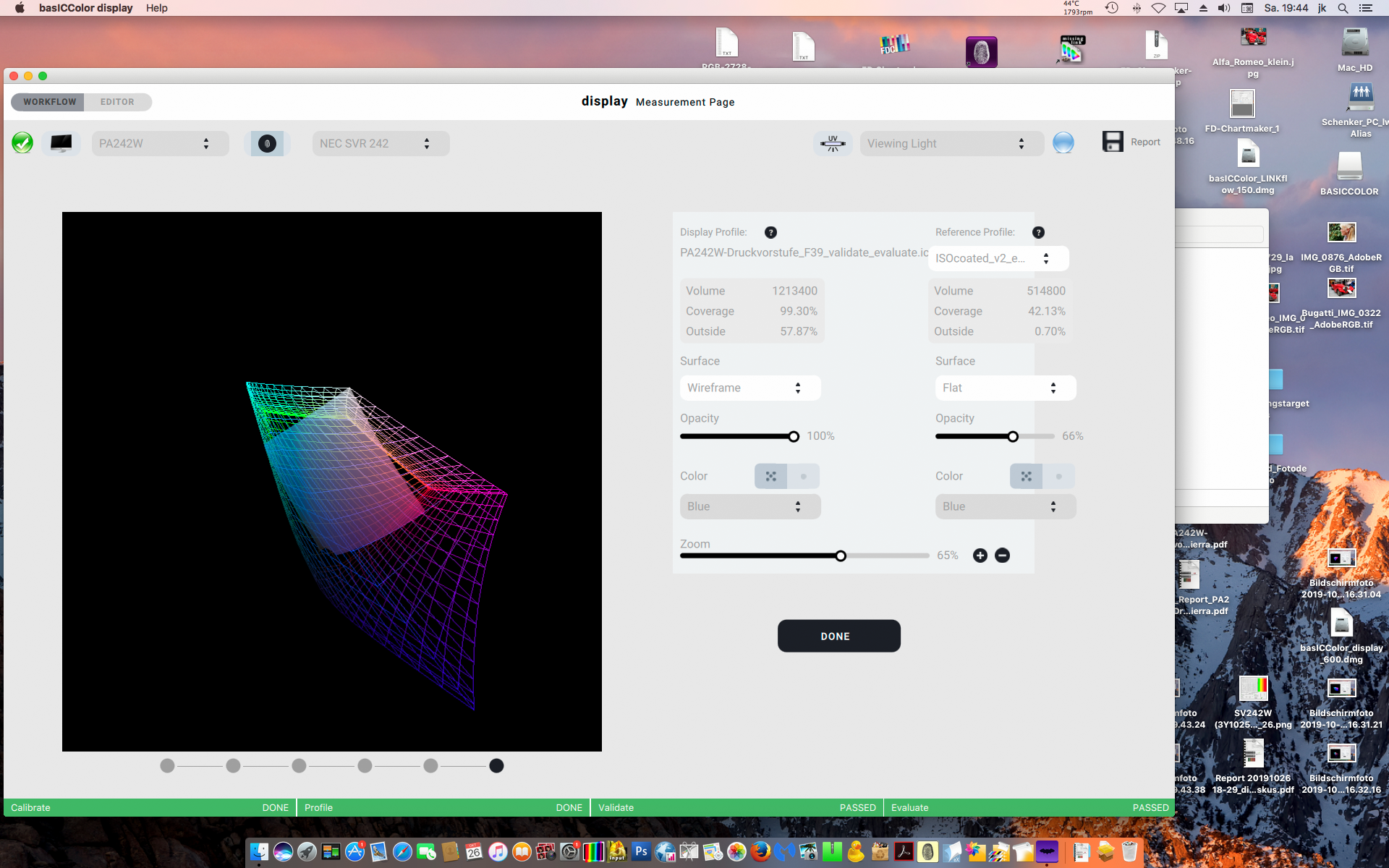Open the Wireframe surface dropdown

point(749,388)
